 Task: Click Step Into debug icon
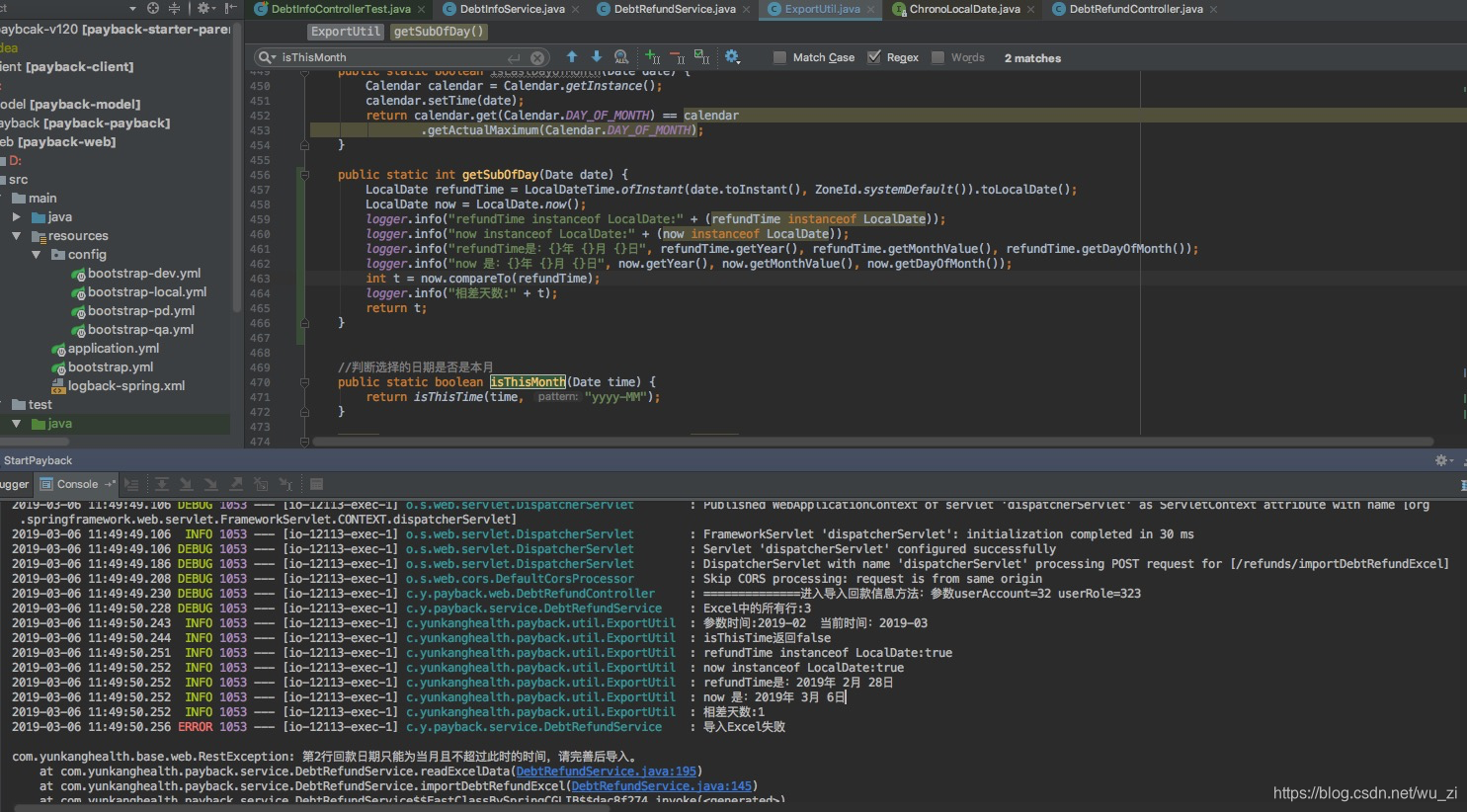[186, 484]
